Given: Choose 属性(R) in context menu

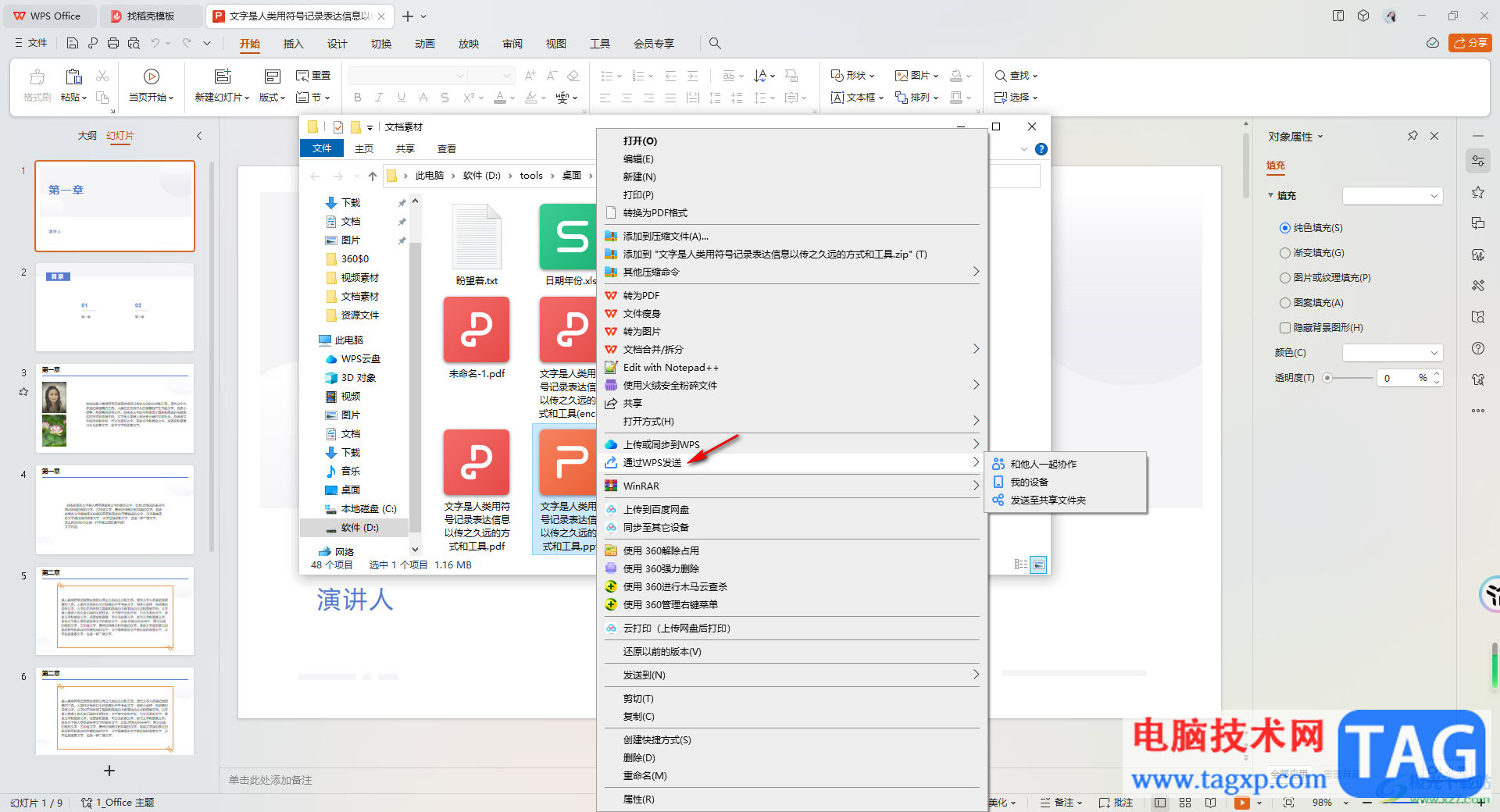Looking at the screenshot, I should (x=788, y=800).
